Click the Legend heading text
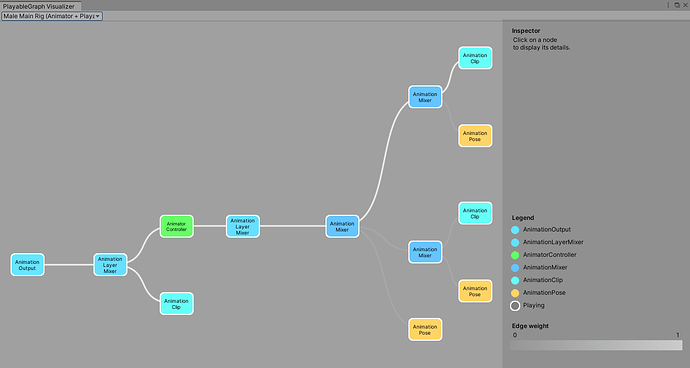Image resolution: width=690 pixels, height=368 pixels. click(523, 218)
